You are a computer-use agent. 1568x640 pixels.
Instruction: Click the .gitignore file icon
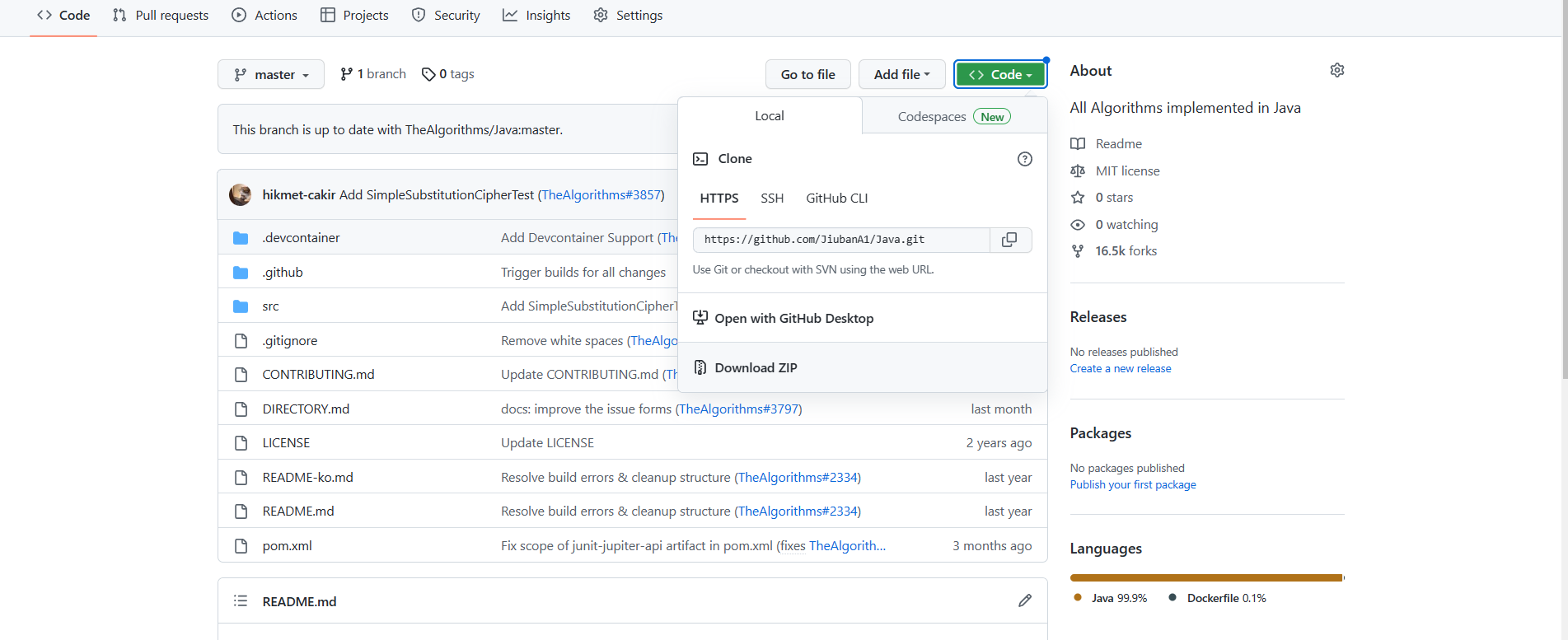(241, 341)
